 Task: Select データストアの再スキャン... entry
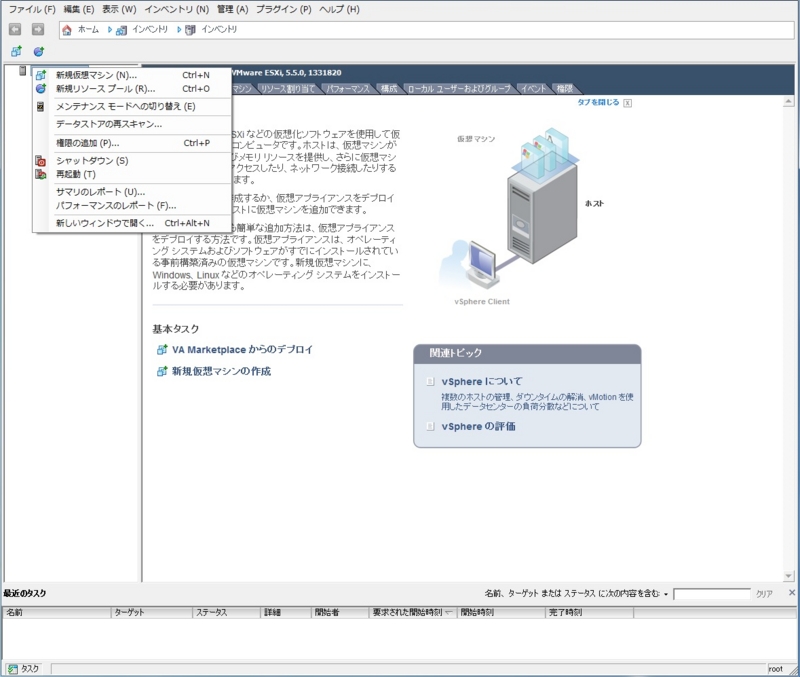tap(132, 124)
